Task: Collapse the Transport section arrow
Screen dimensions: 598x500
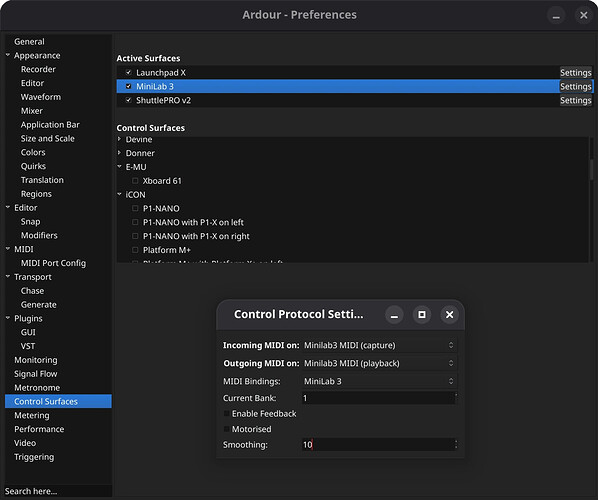Action: tap(8, 277)
